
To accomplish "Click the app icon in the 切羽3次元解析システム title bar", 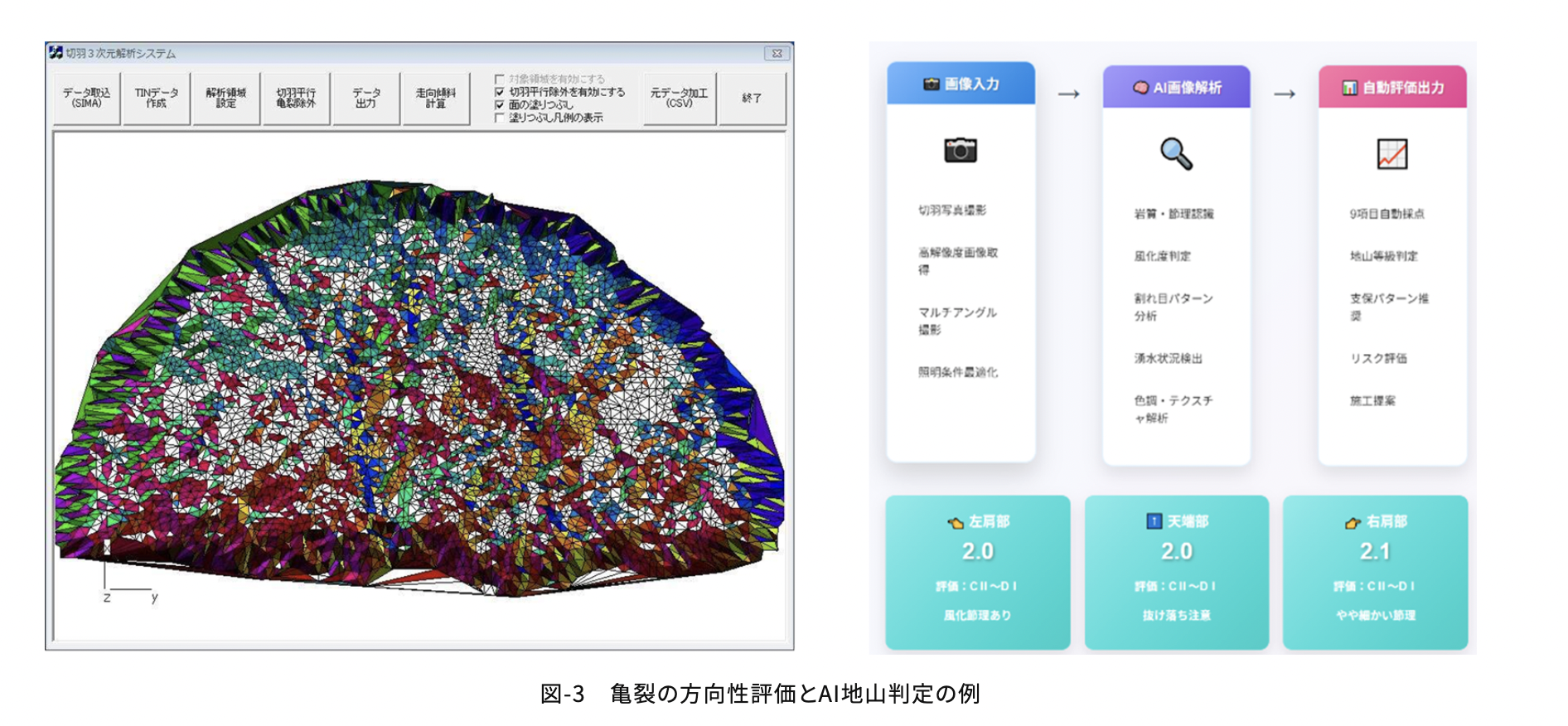I will pyautogui.click(x=56, y=53).
